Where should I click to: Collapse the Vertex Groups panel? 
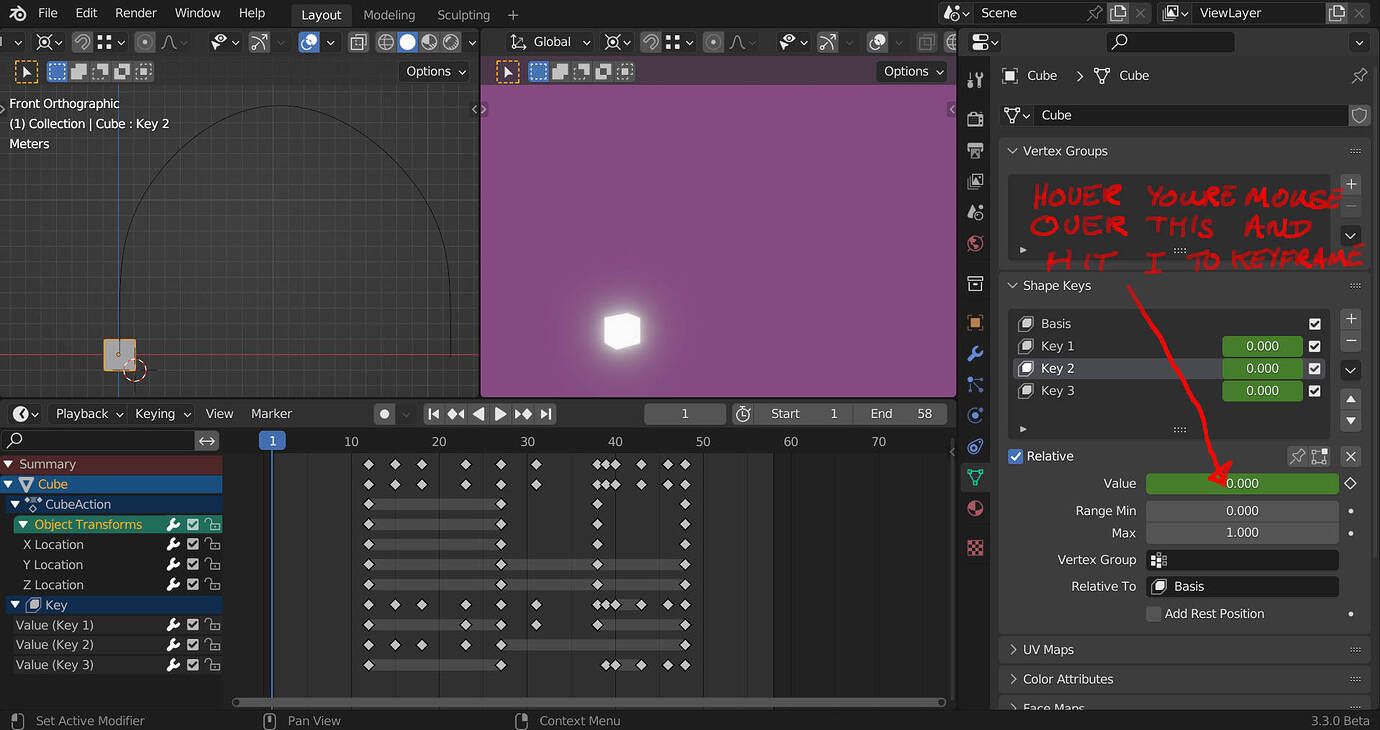click(x=1013, y=151)
